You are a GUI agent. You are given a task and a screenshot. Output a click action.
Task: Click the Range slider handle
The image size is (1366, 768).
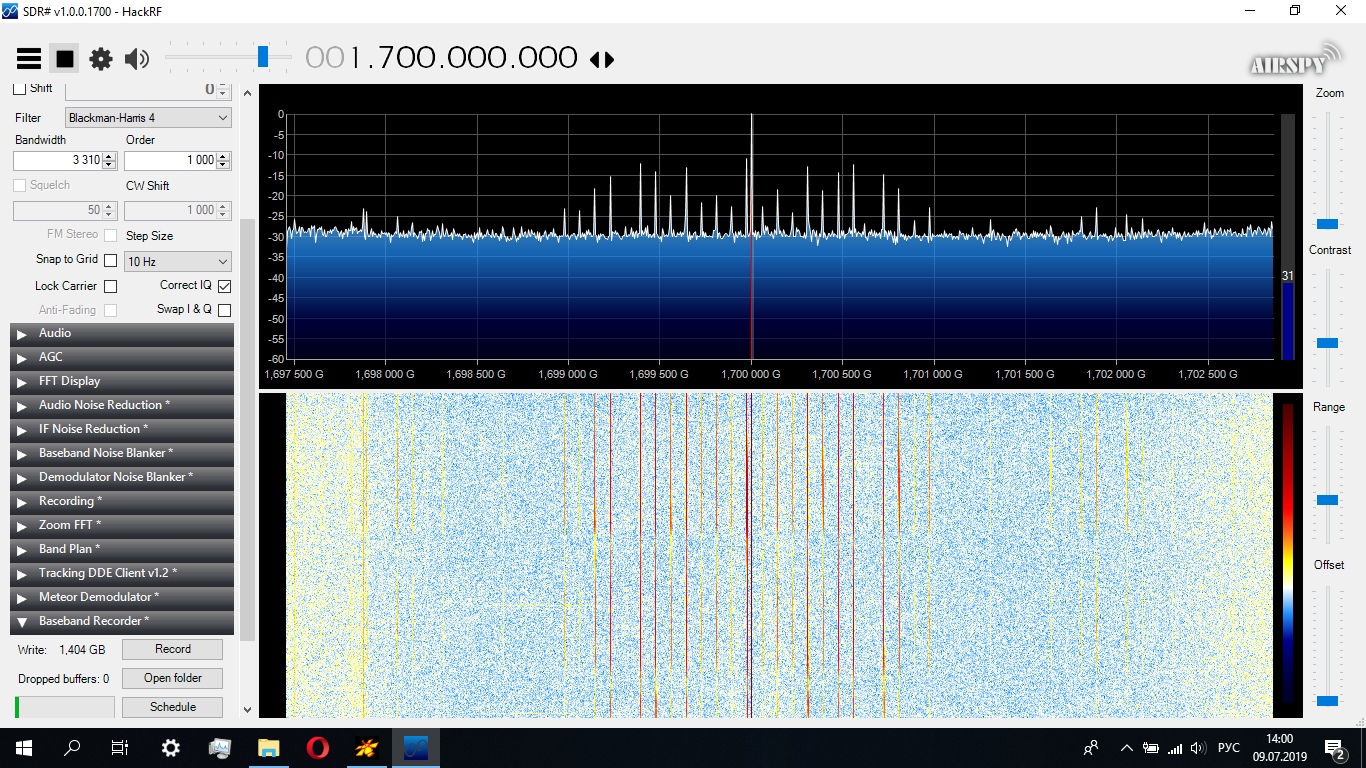1328,499
